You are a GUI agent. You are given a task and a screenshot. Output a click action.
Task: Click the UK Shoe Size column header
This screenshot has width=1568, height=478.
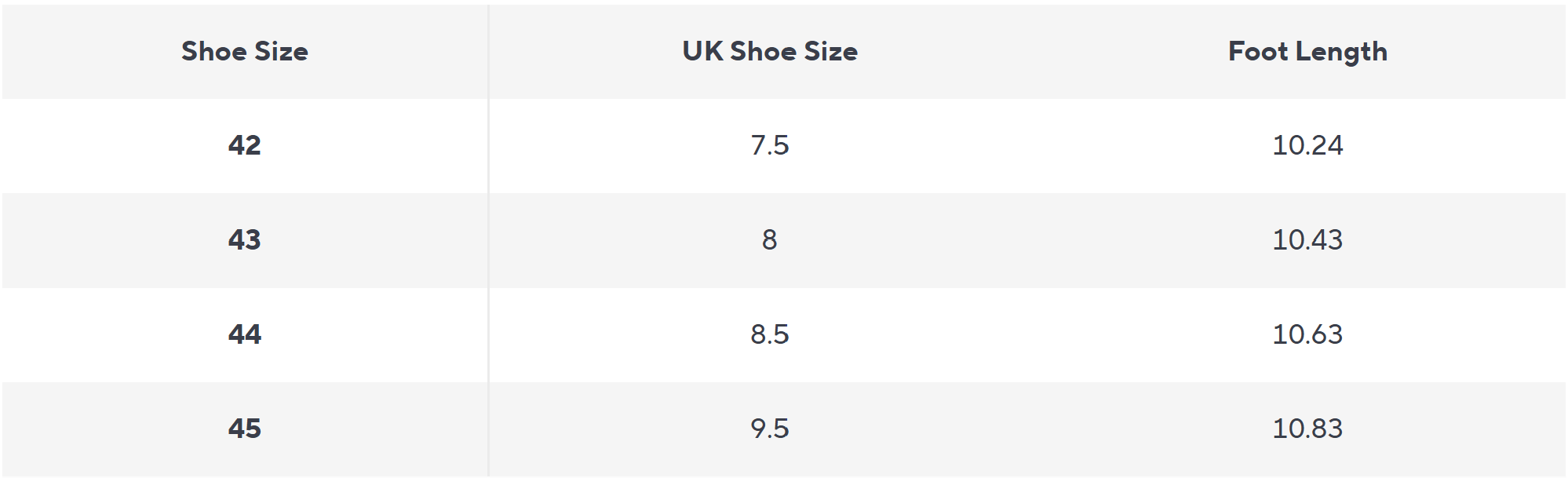[770, 52]
